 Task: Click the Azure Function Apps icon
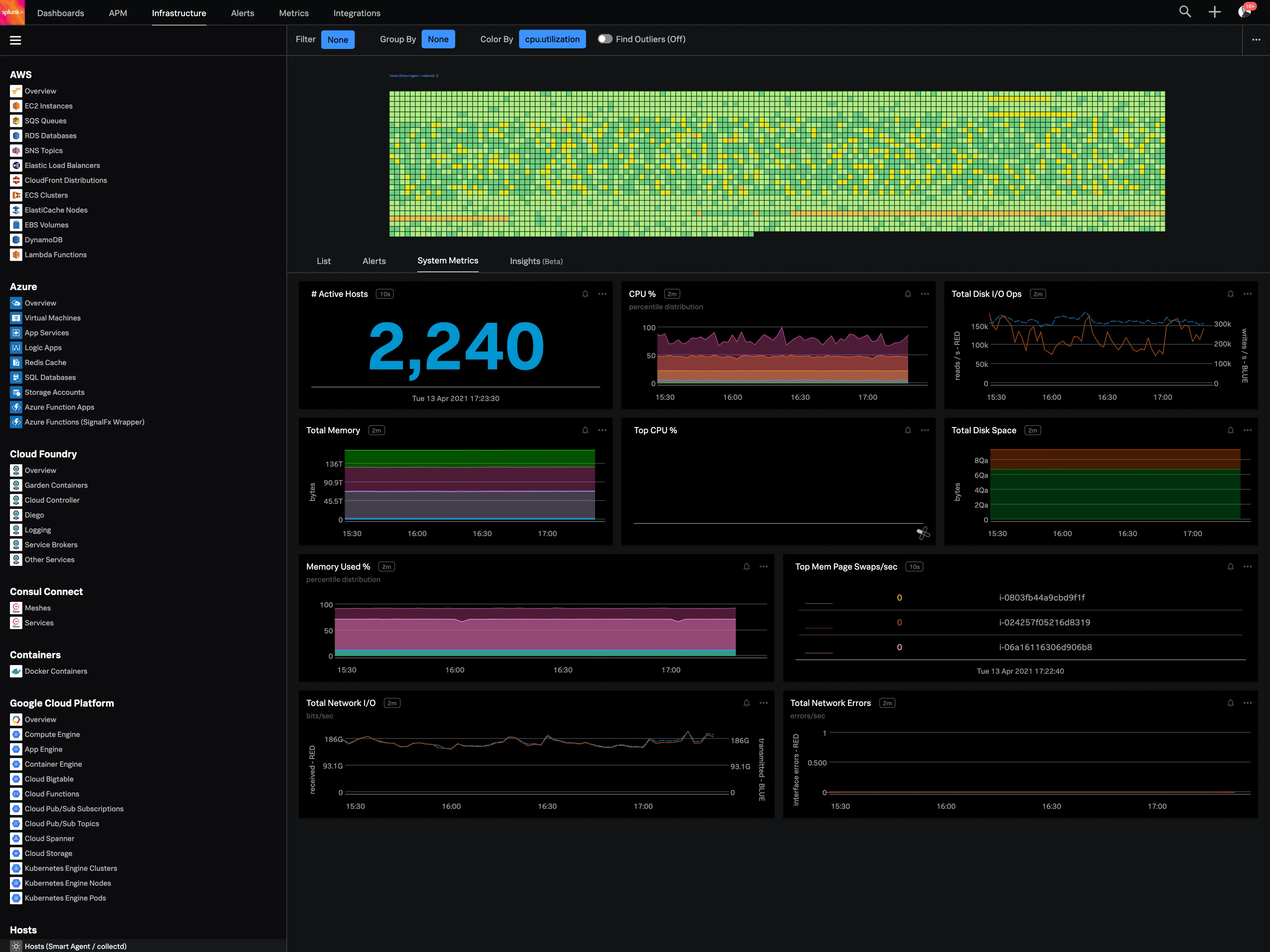coord(16,408)
